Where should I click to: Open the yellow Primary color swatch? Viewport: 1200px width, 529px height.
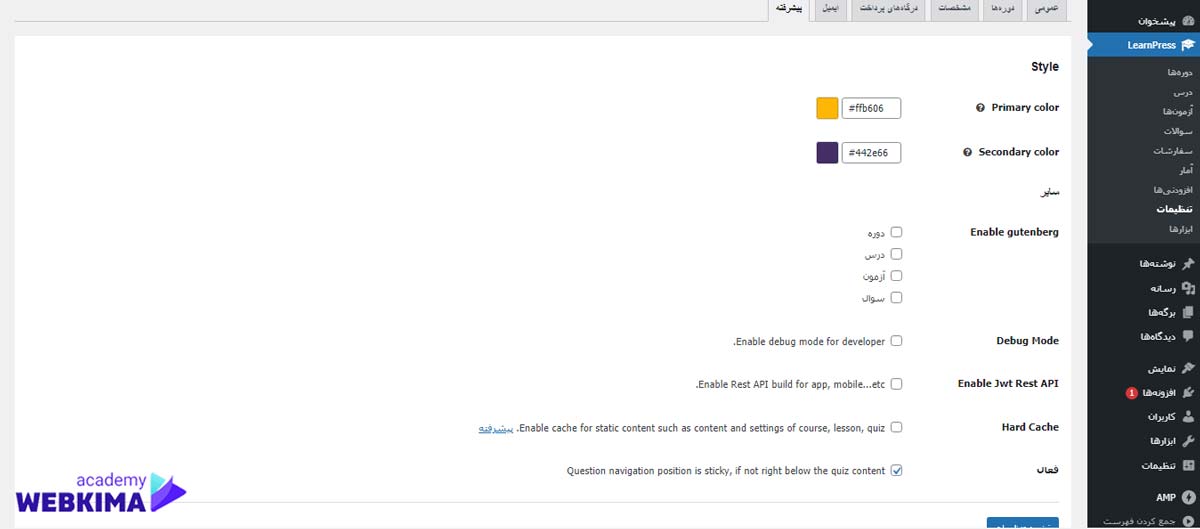[x=827, y=108]
